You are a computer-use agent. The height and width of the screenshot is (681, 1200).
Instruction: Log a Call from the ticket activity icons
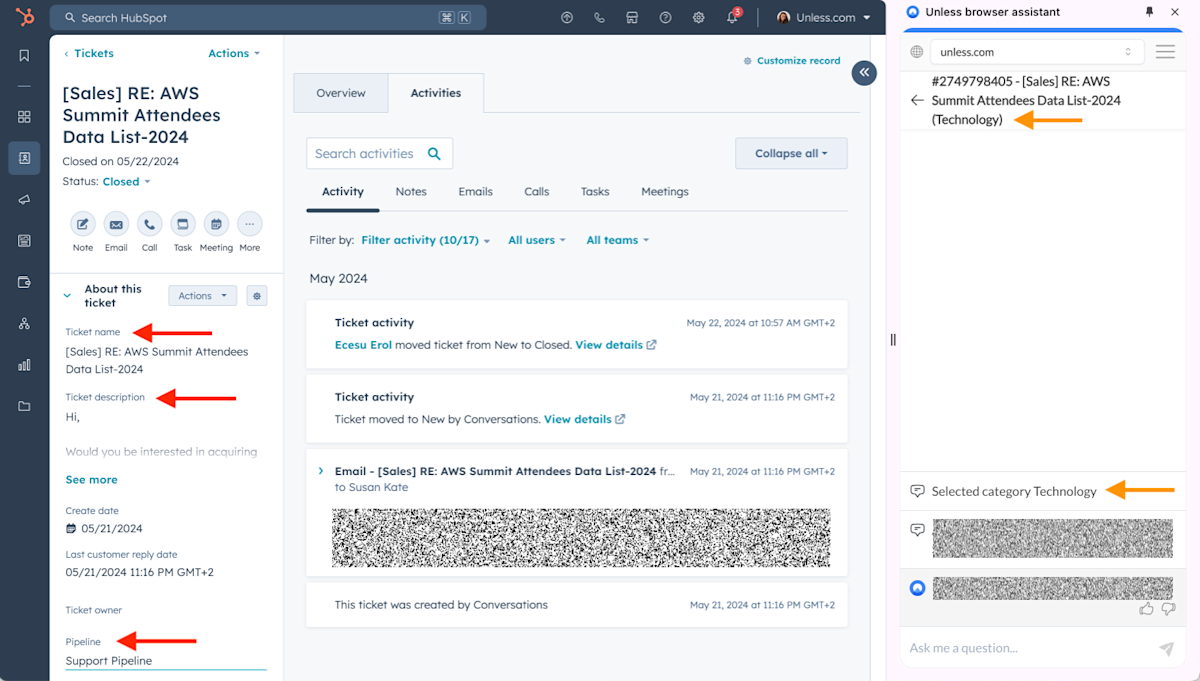pos(149,224)
